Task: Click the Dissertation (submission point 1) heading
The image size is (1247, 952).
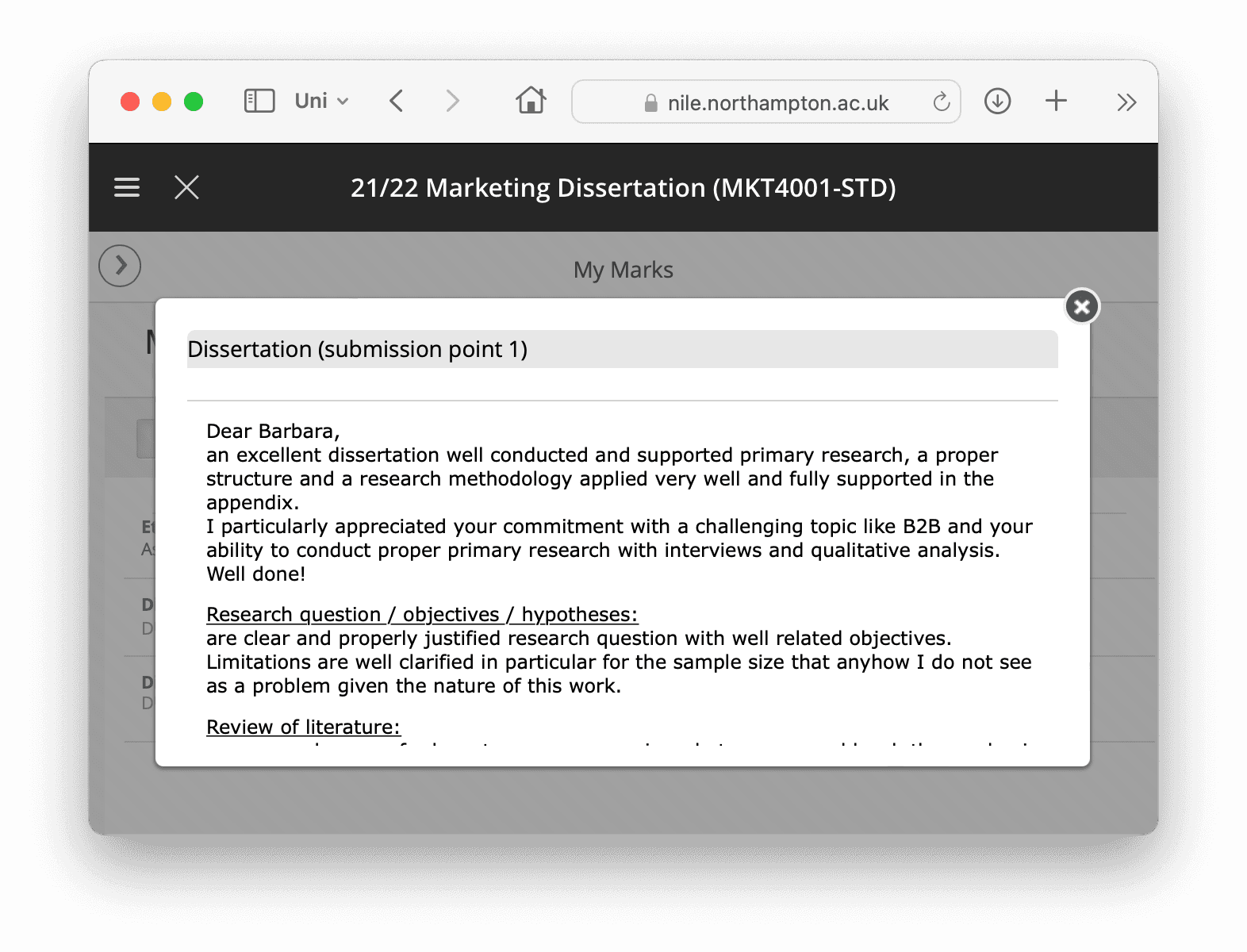Action: pos(358,349)
